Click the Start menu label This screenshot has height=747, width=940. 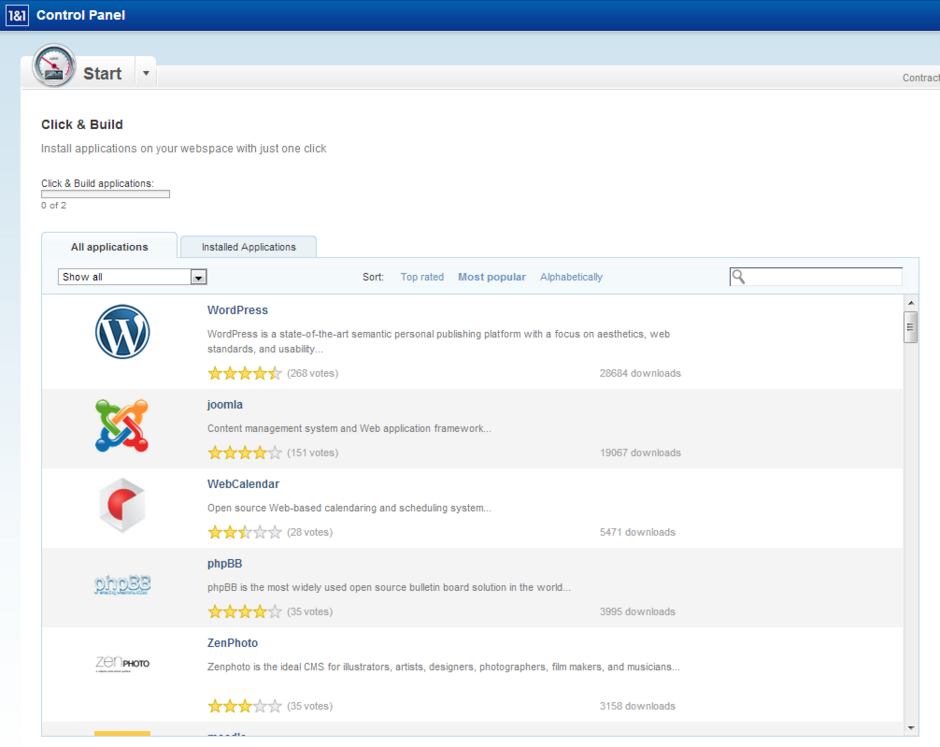(102, 74)
